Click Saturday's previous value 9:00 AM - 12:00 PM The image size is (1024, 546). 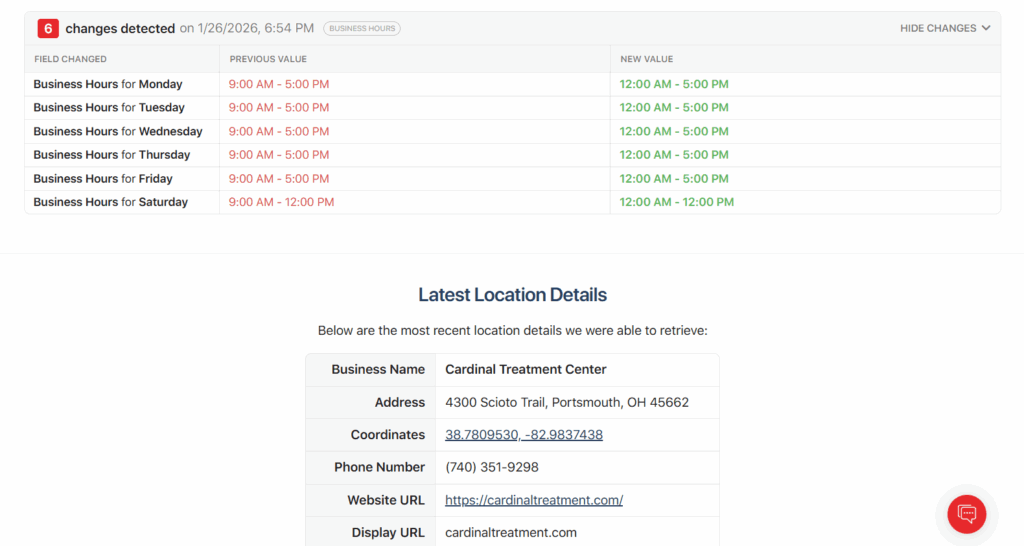click(282, 202)
